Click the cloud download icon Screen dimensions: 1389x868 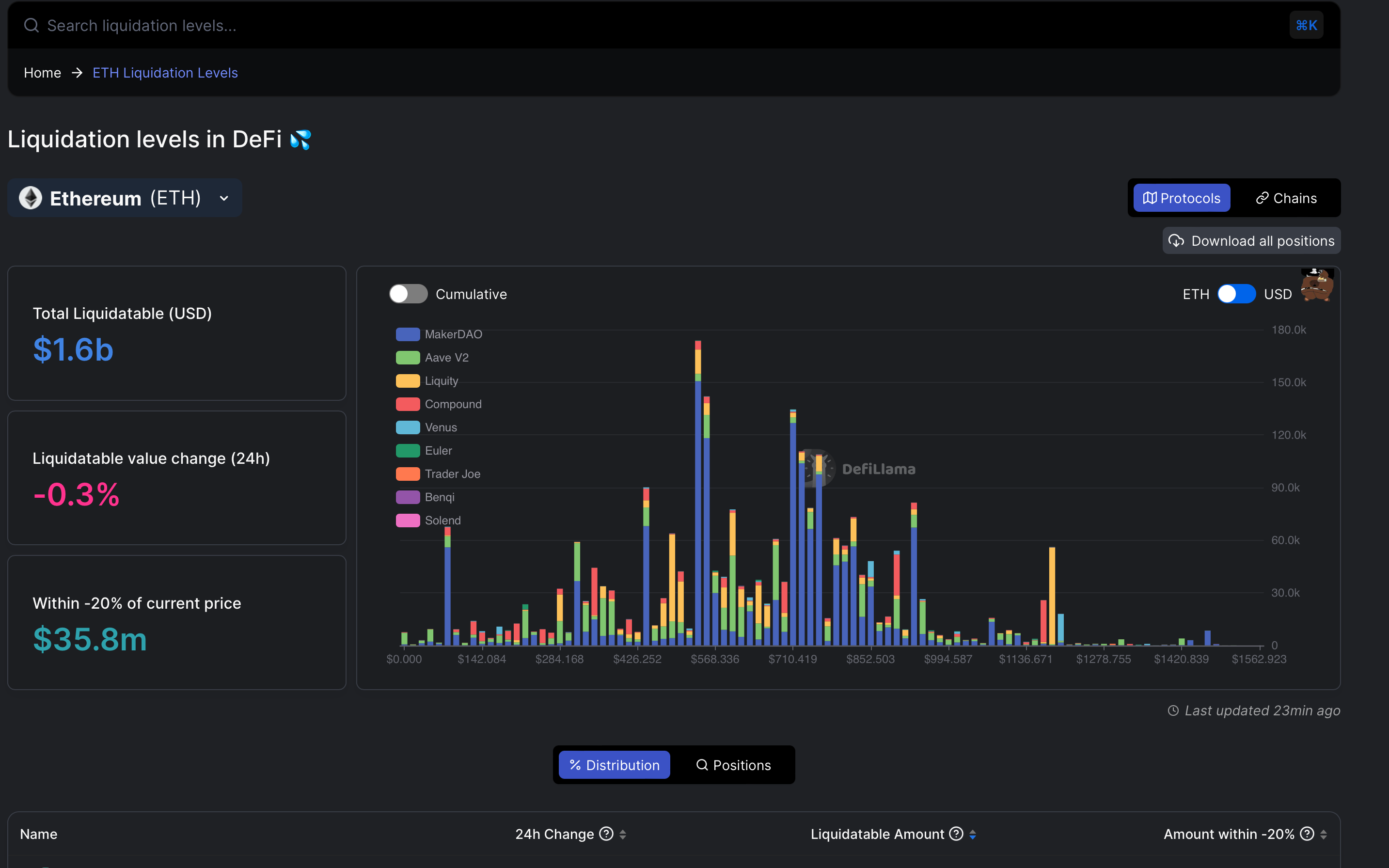coord(1176,241)
